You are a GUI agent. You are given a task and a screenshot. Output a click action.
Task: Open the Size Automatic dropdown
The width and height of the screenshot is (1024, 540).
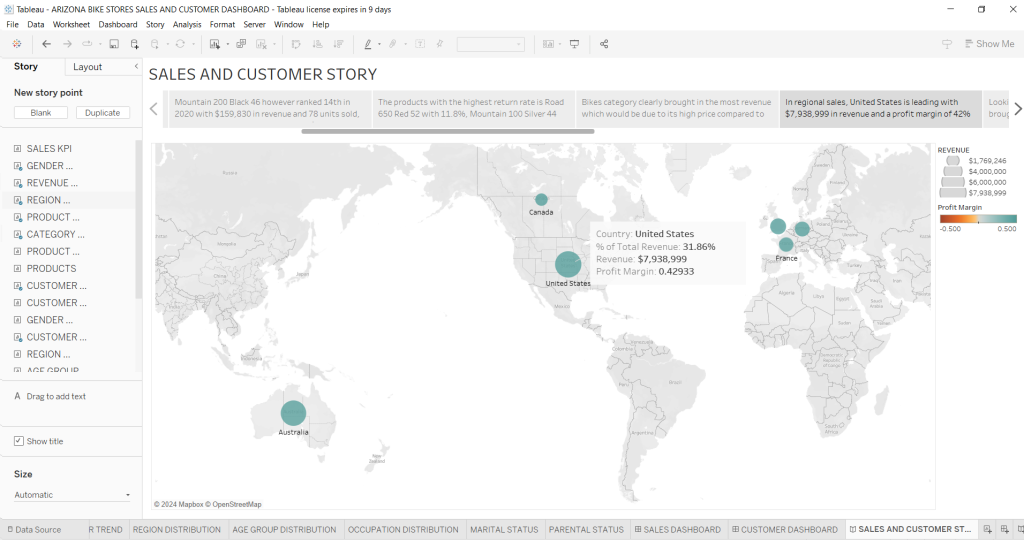(x=72, y=495)
